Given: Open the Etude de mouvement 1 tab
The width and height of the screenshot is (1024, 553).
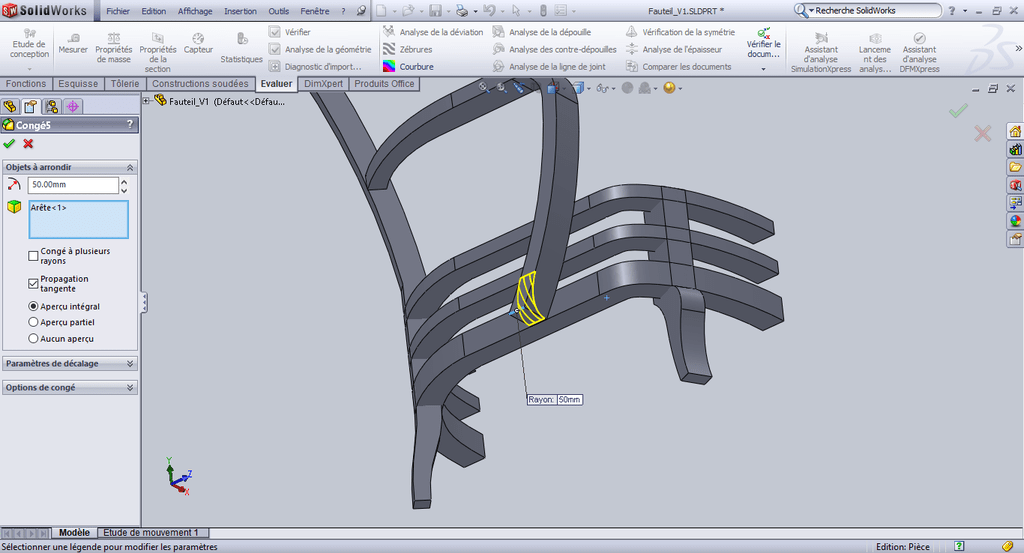Looking at the screenshot, I should click(x=150, y=533).
